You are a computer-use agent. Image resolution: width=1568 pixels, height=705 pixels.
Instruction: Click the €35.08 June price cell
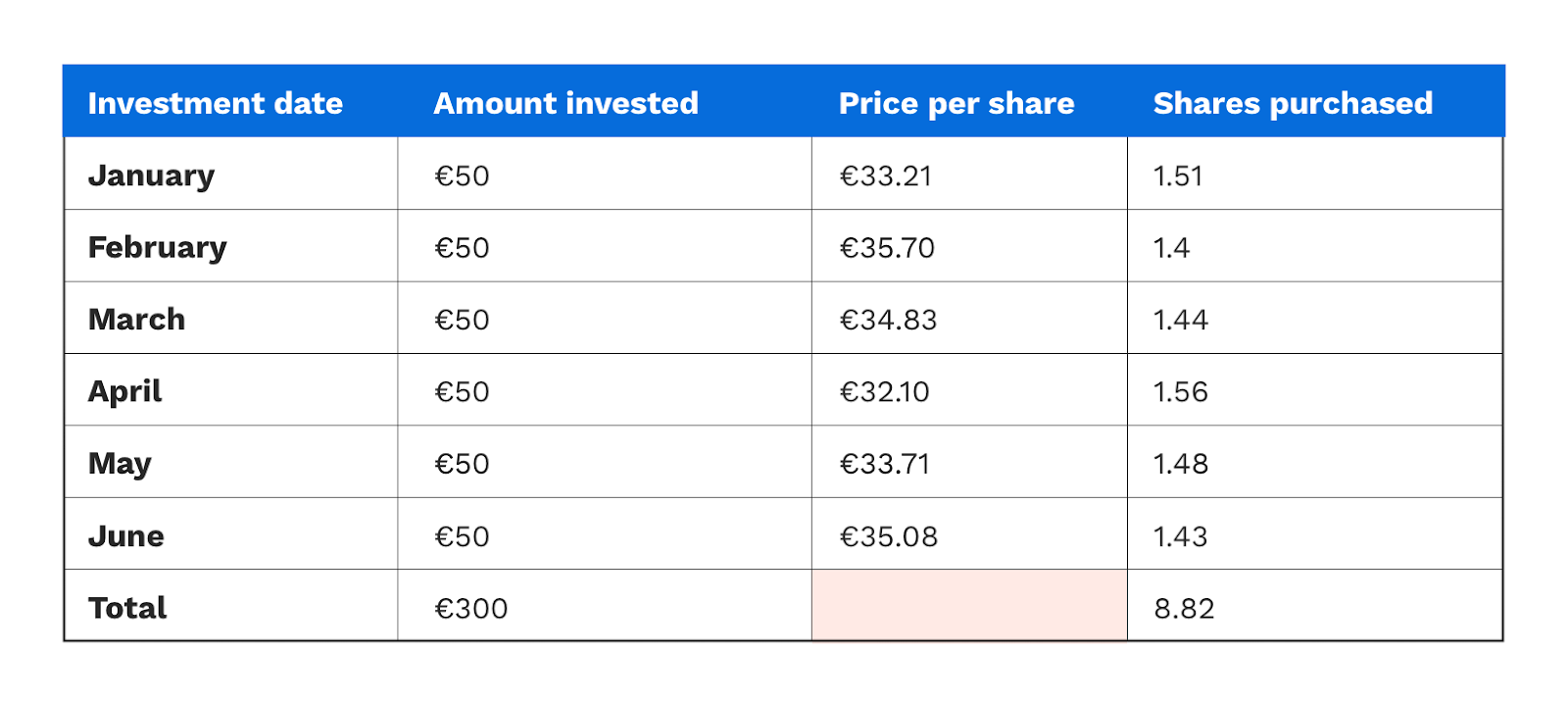(889, 536)
